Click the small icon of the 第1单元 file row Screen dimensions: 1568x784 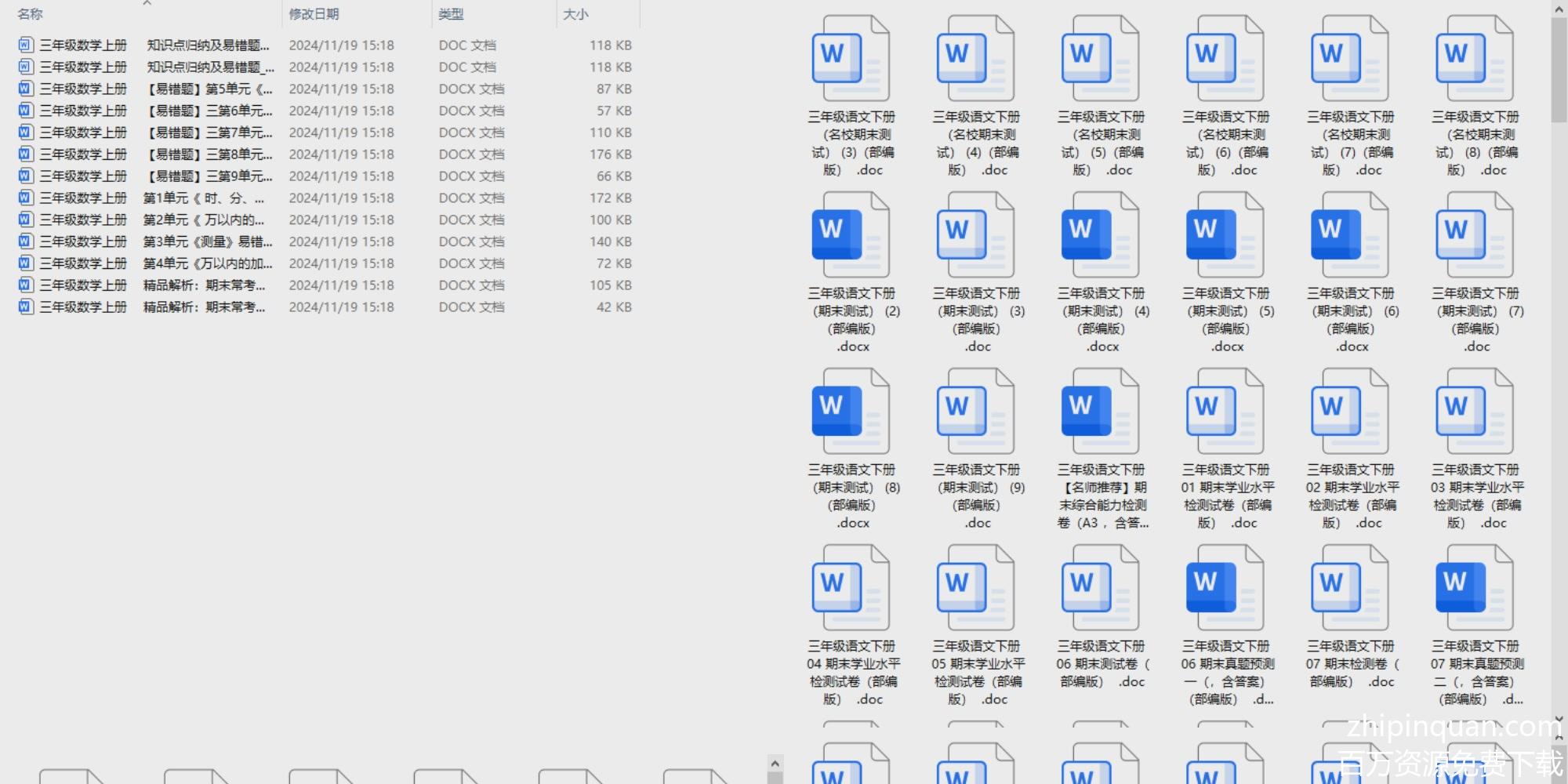(26, 198)
